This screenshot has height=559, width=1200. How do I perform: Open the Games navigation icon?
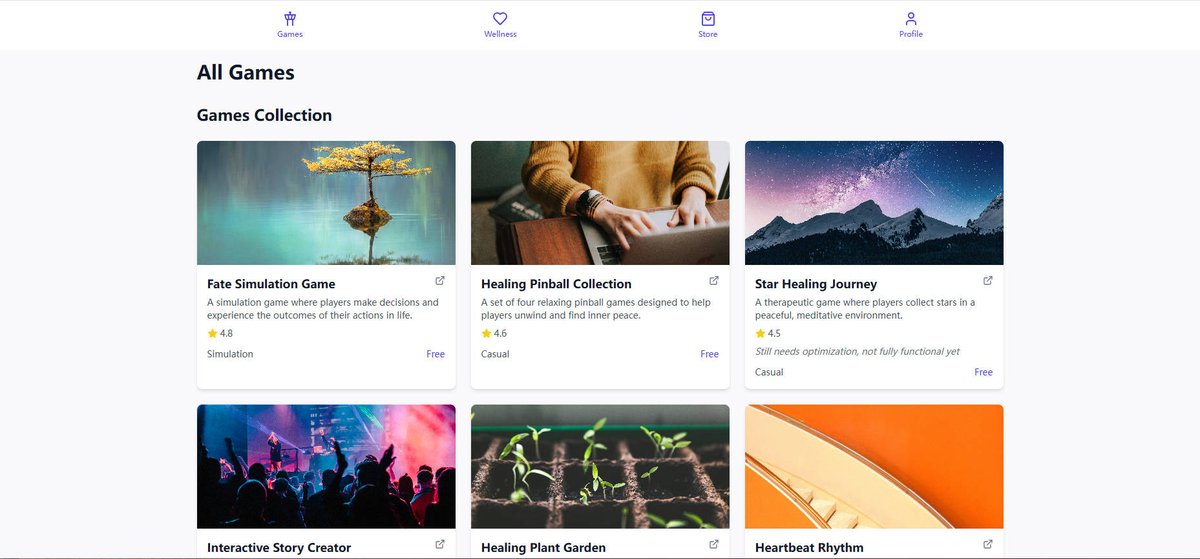tap(290, 18)
